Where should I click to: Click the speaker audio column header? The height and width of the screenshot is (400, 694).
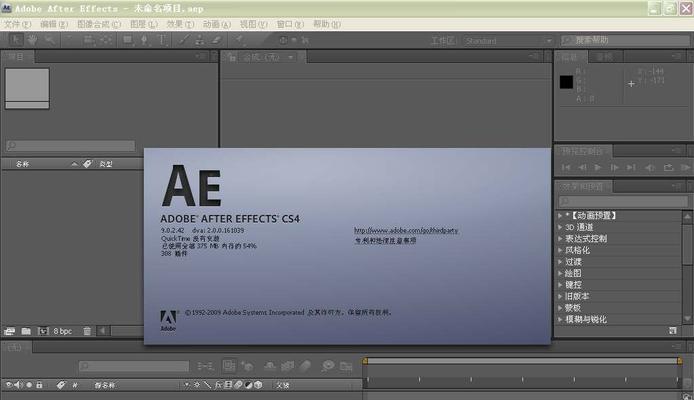tap(19, 385)
